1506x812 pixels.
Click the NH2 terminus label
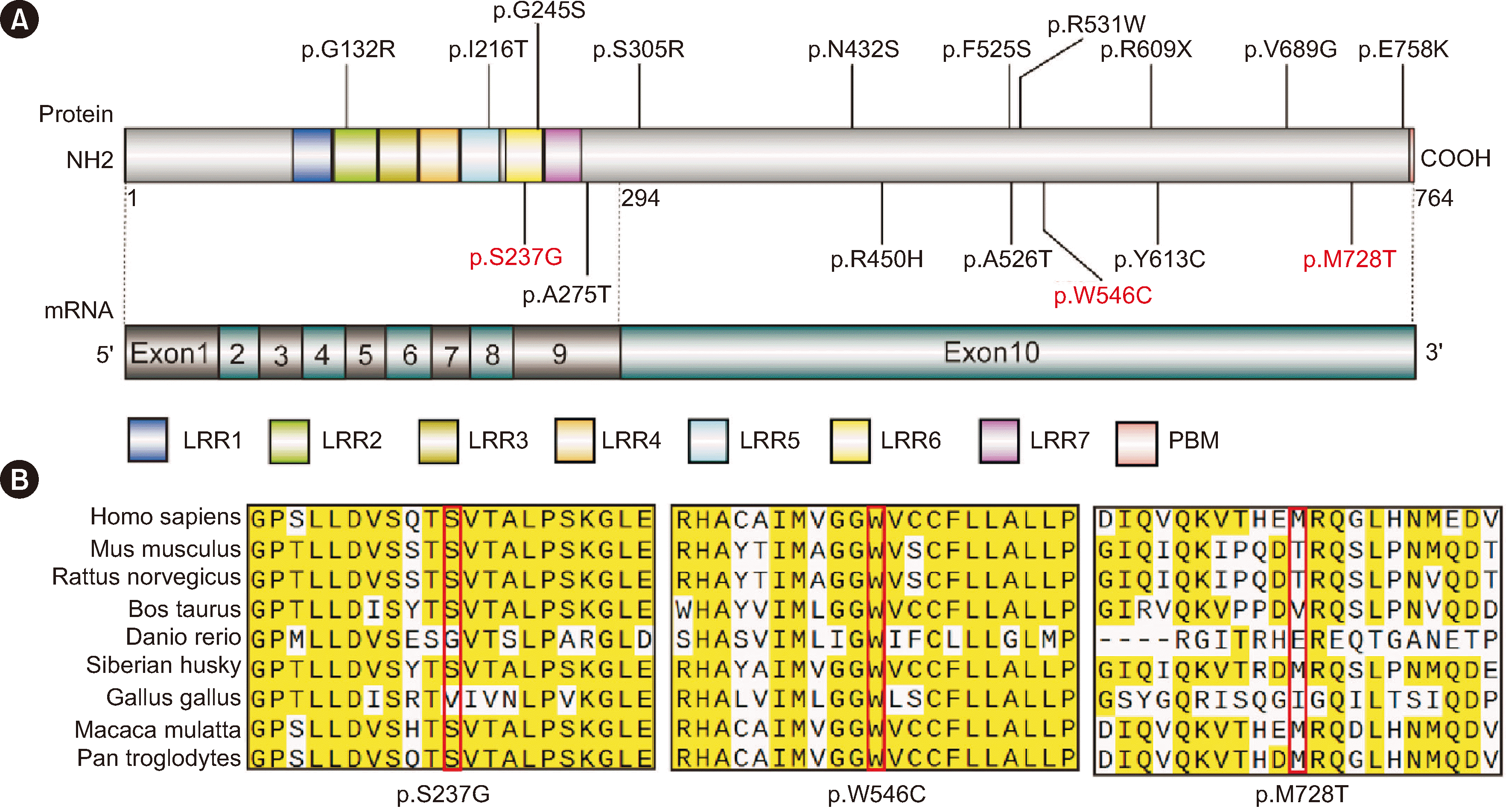[x=90, y=160]
